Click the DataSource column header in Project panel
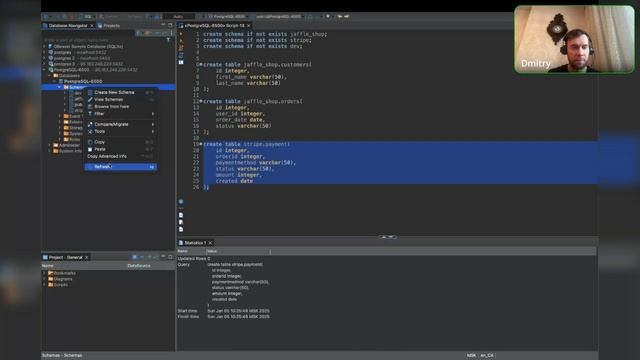This screenshot has width=640, height=360. point(139,266)
